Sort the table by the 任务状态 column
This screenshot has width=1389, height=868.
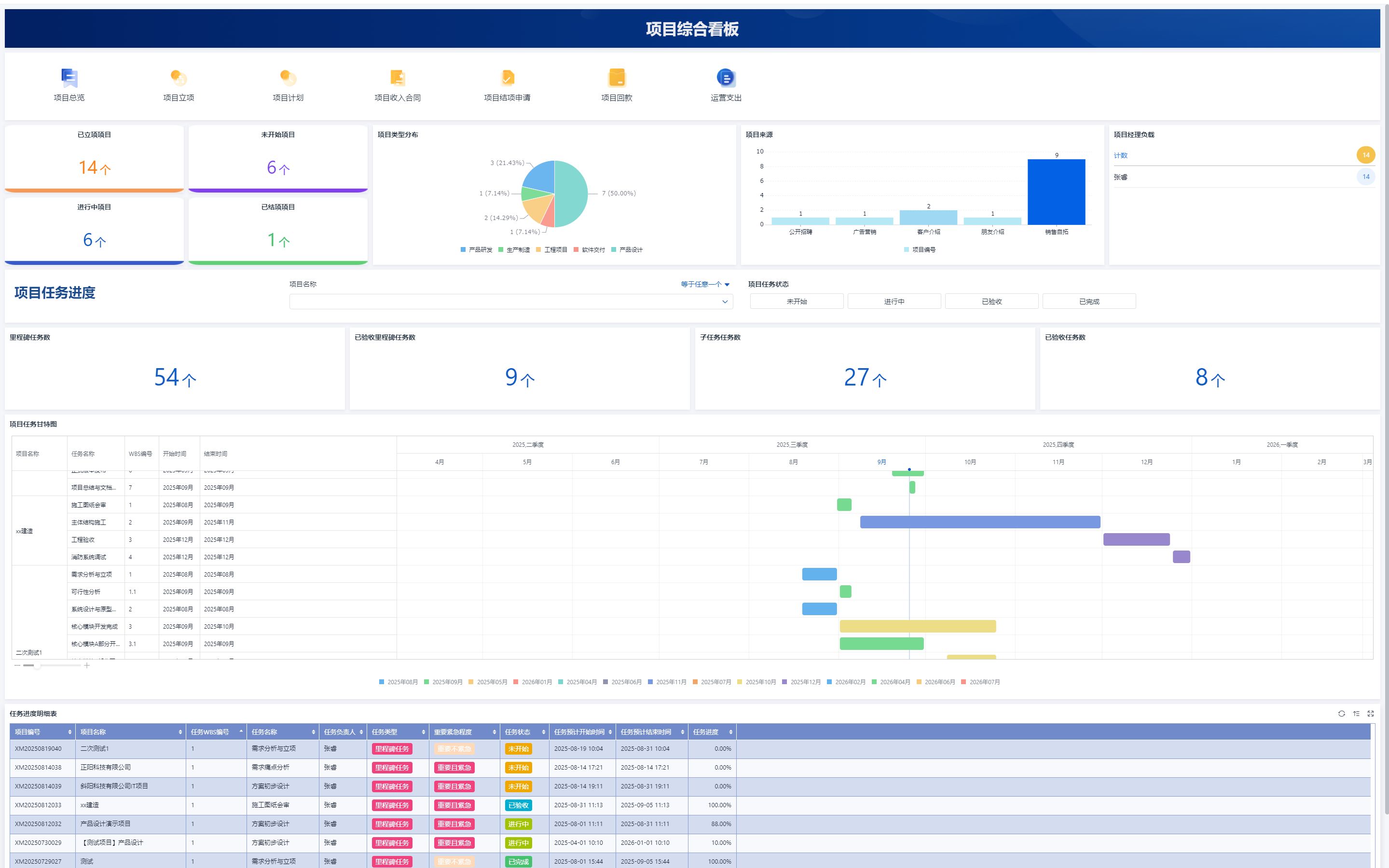[x=543, y=732]
